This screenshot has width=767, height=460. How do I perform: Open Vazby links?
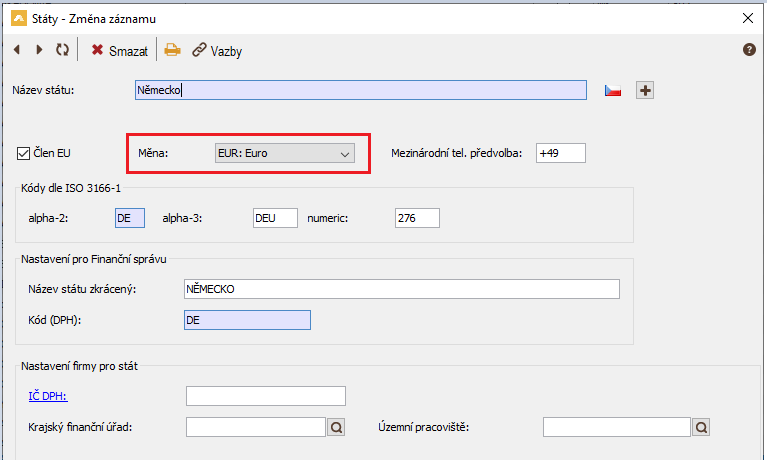coord(217,50)
